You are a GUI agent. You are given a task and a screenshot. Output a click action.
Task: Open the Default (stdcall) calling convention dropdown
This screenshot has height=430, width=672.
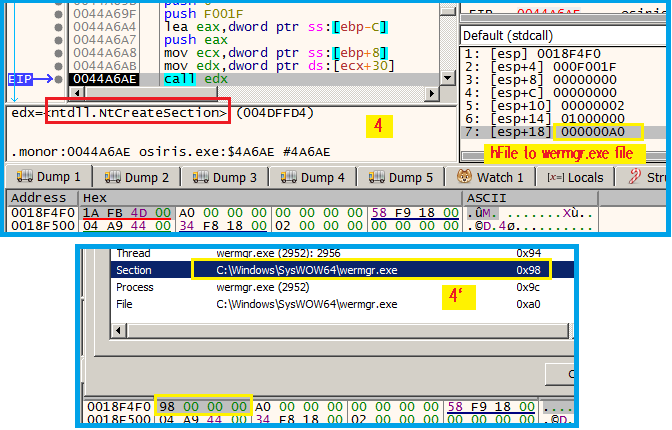[560, 35]
